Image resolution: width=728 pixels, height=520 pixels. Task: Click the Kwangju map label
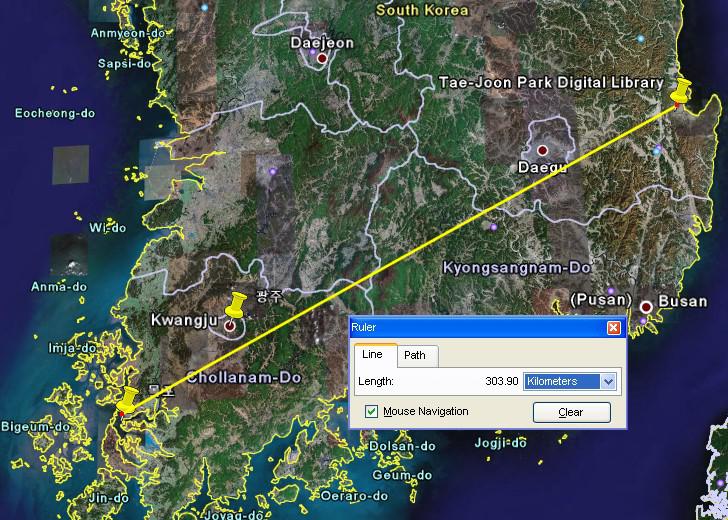pos(184,320)
